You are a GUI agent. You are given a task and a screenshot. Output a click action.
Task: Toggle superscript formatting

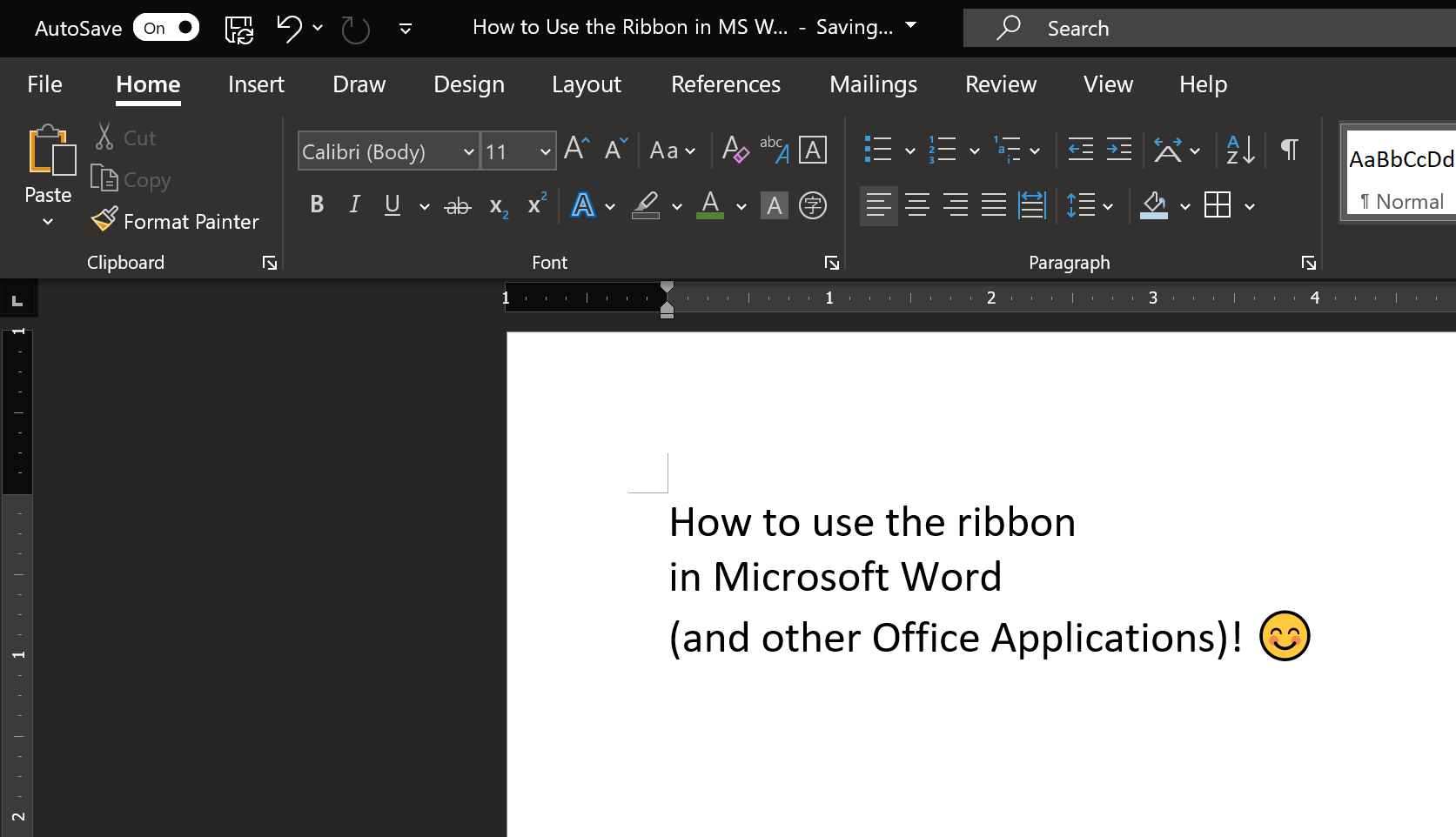coord(537,204)
